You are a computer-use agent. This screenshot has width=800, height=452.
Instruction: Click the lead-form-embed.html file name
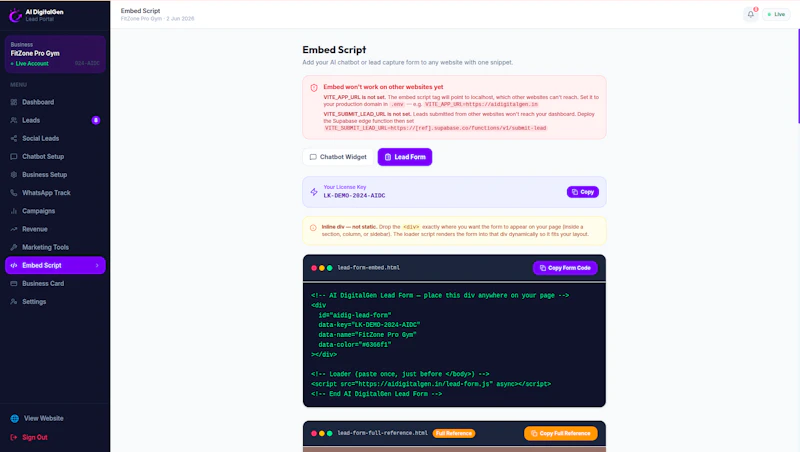point(368,267)
